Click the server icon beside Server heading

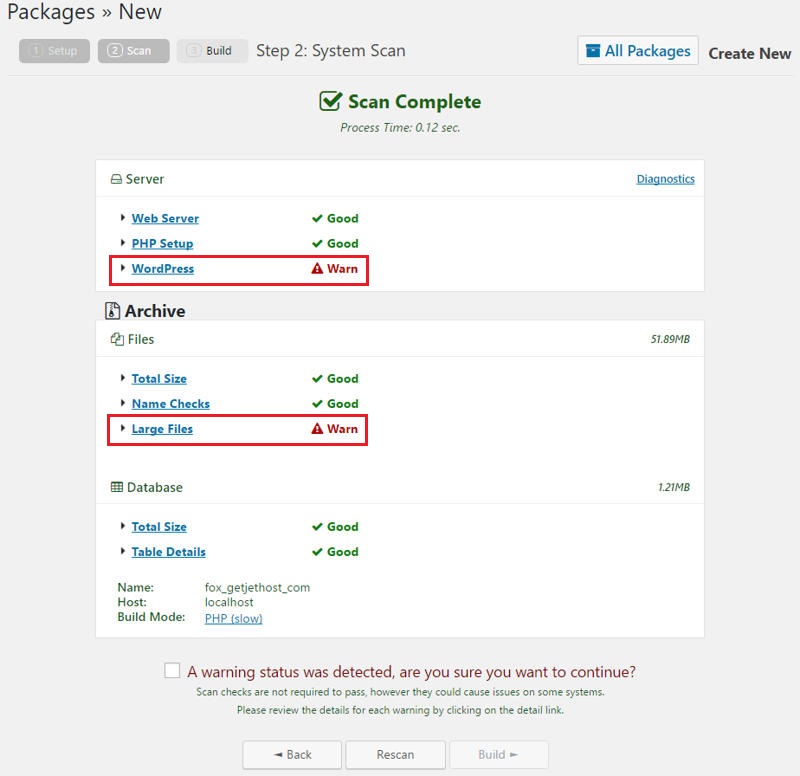[x=116, y=180]
